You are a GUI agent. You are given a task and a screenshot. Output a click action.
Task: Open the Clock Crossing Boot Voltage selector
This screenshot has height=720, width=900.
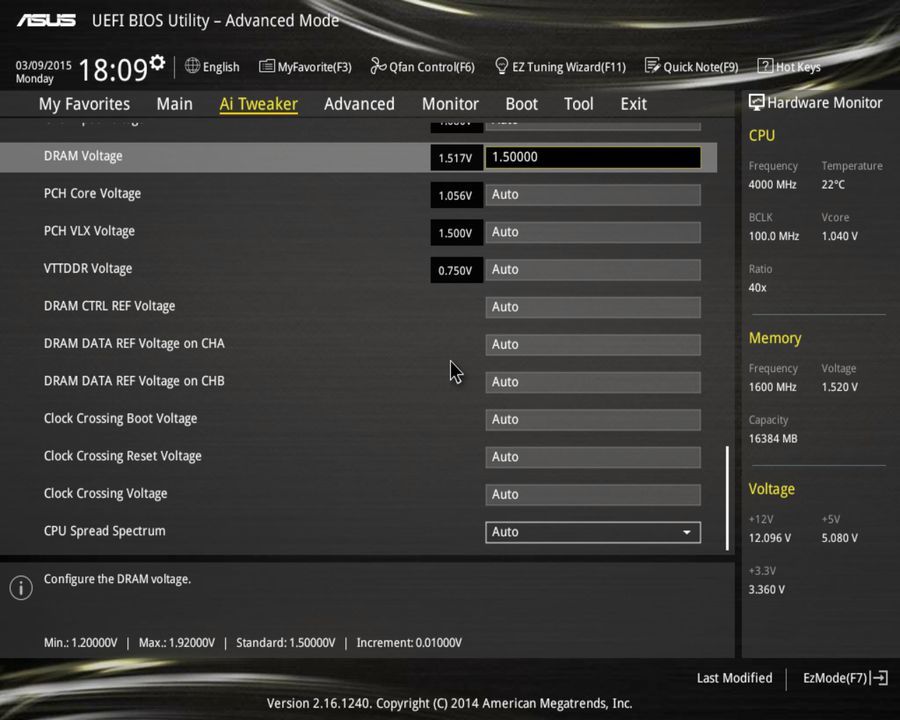593,419
